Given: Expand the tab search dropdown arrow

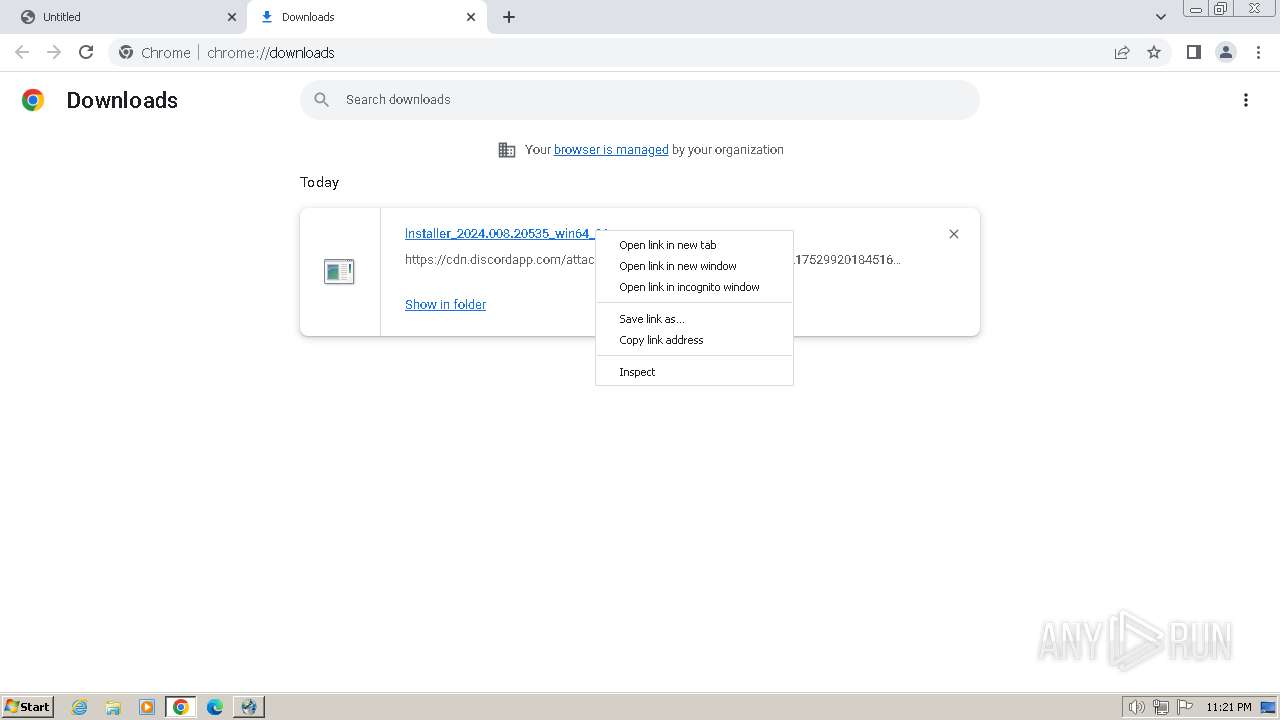Looking at the screenshot, I should 1161,17.
